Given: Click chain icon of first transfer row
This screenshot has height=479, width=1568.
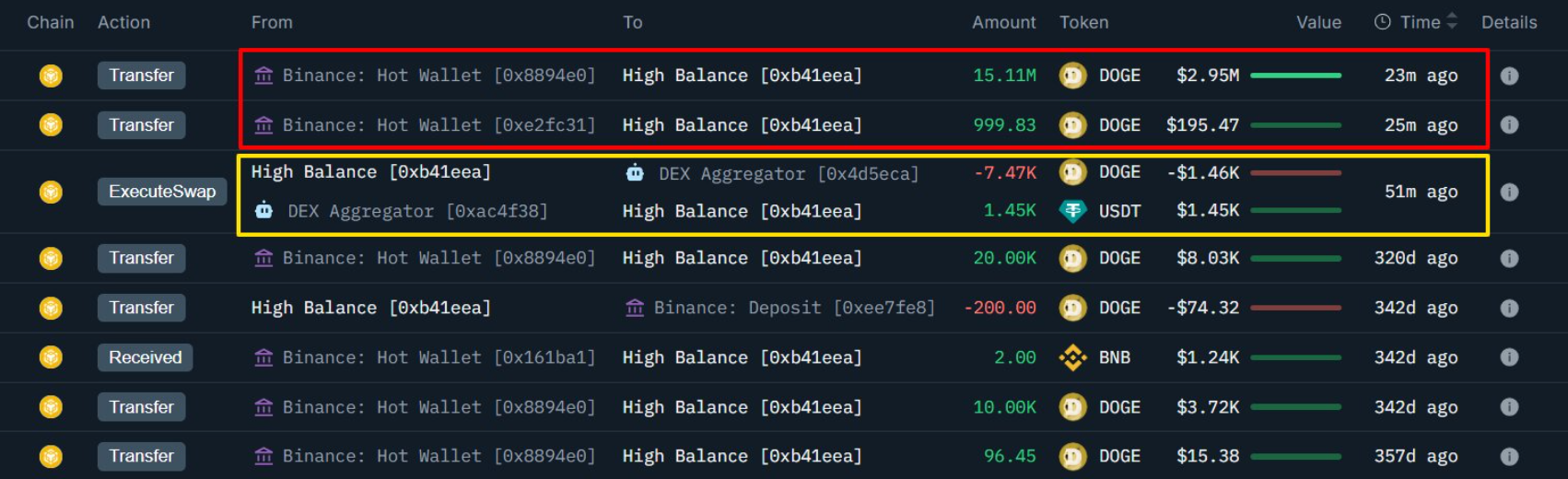Looking at the screenshot, I should (51, 76).
